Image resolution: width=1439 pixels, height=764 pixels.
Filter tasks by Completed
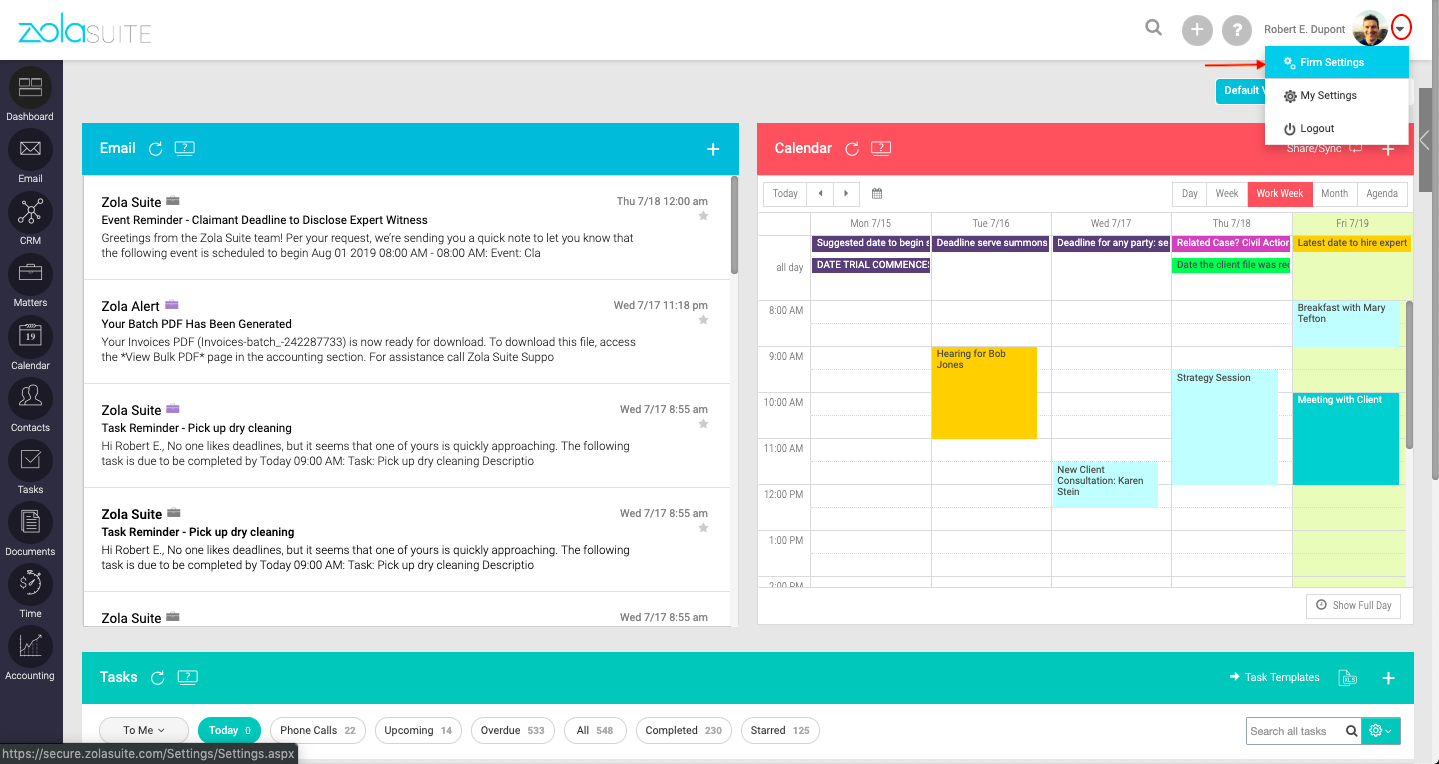coord(684,730)
